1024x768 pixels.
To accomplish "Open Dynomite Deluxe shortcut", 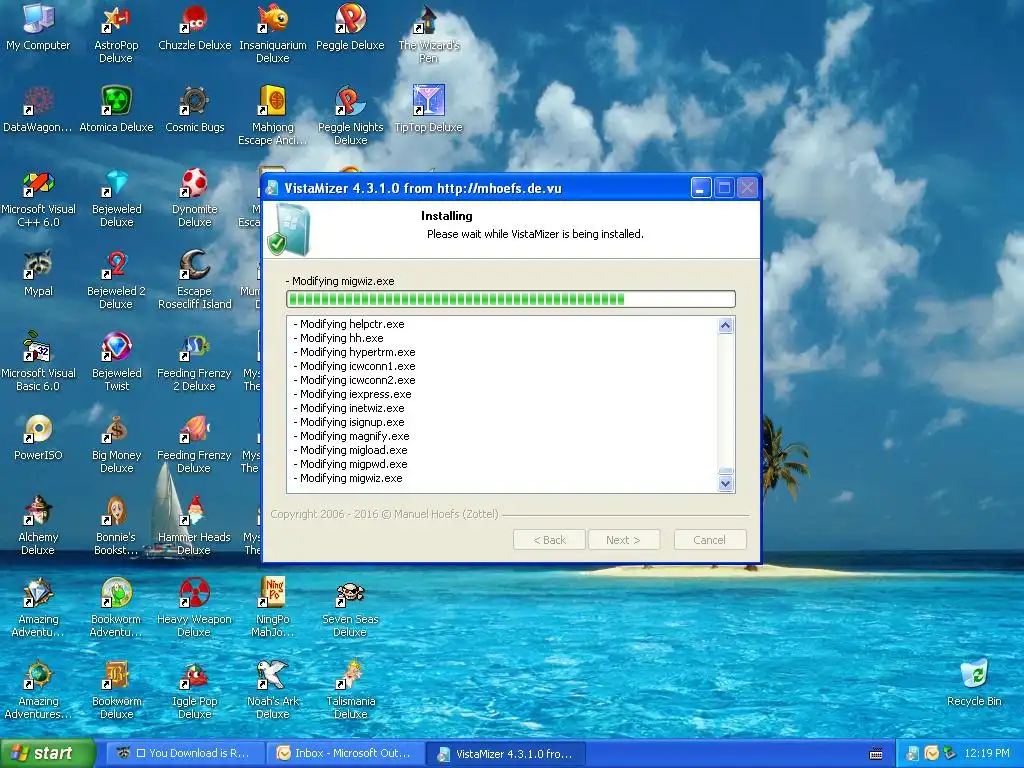I will (x=195, y=197).
